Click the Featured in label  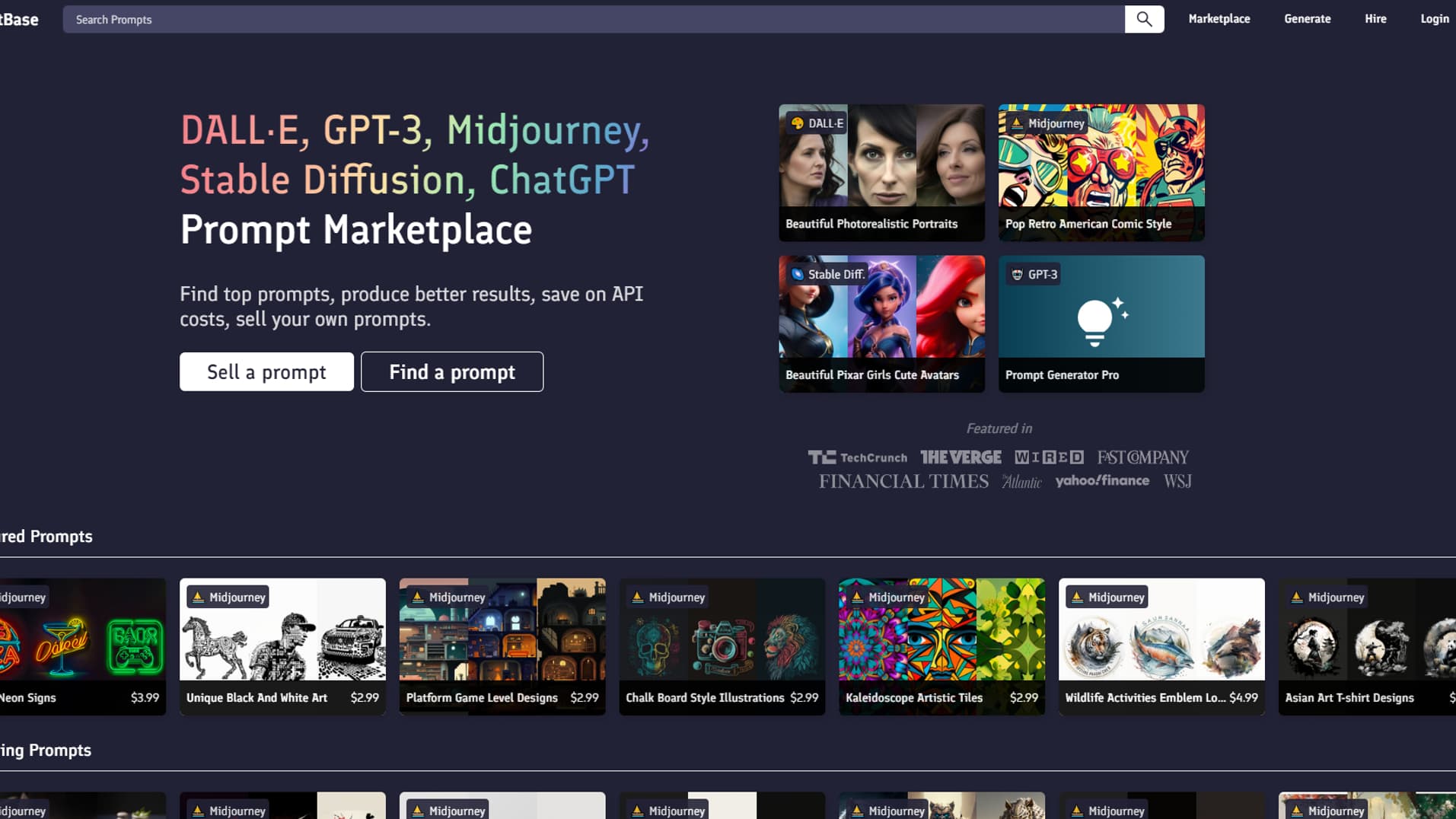pyautogui.click(x=999, y=429)
